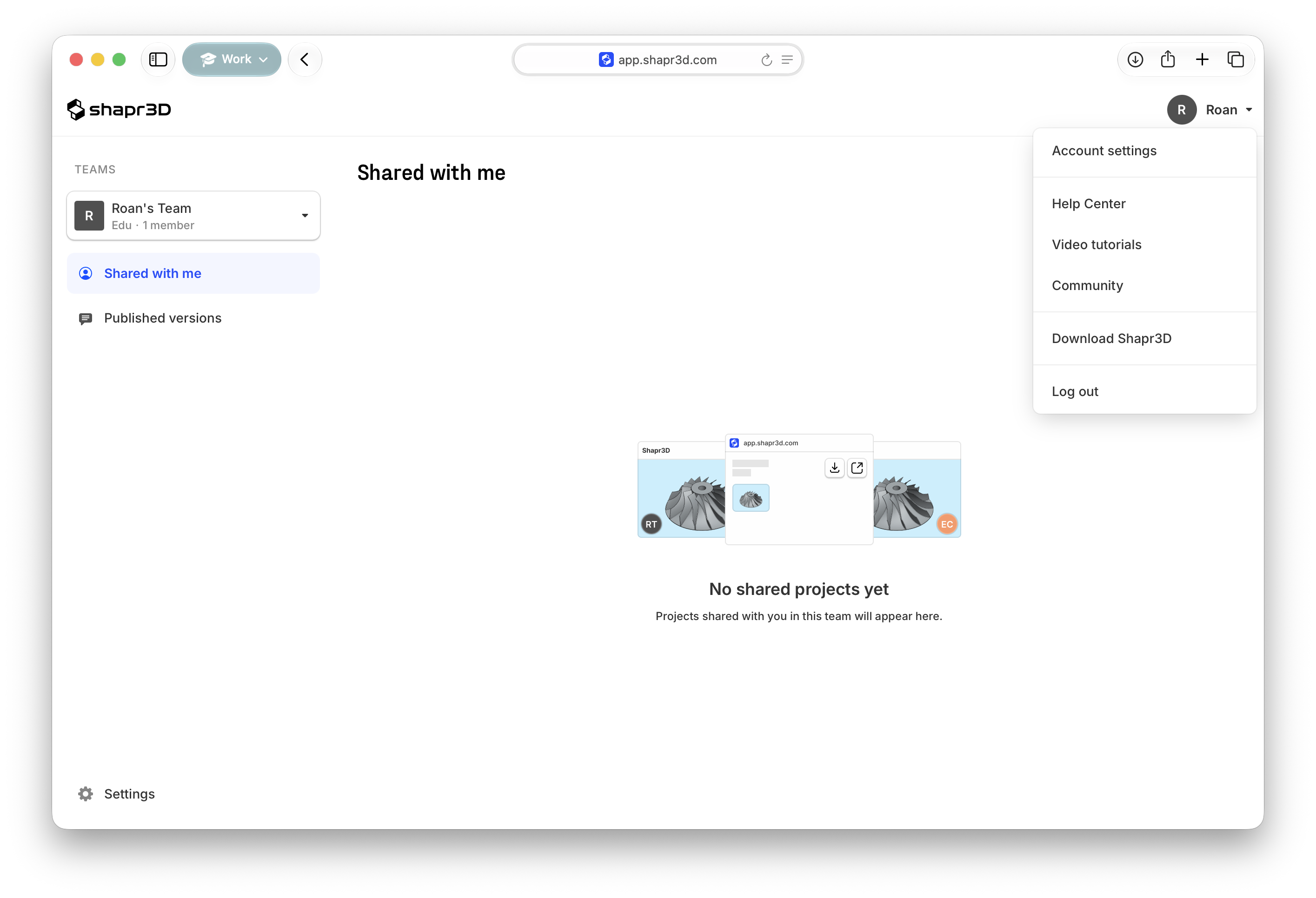Click the Published versions chat icon

(x=86, y=318)
